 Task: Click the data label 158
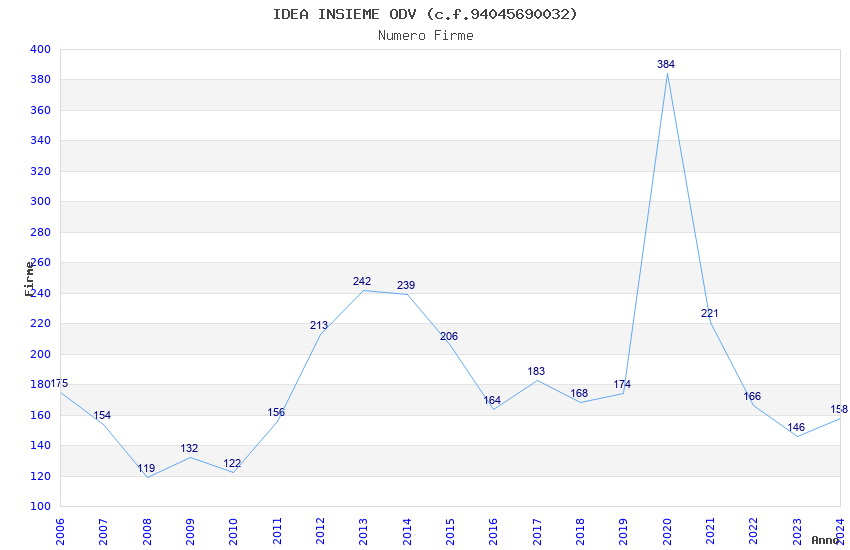click(839, 409)
